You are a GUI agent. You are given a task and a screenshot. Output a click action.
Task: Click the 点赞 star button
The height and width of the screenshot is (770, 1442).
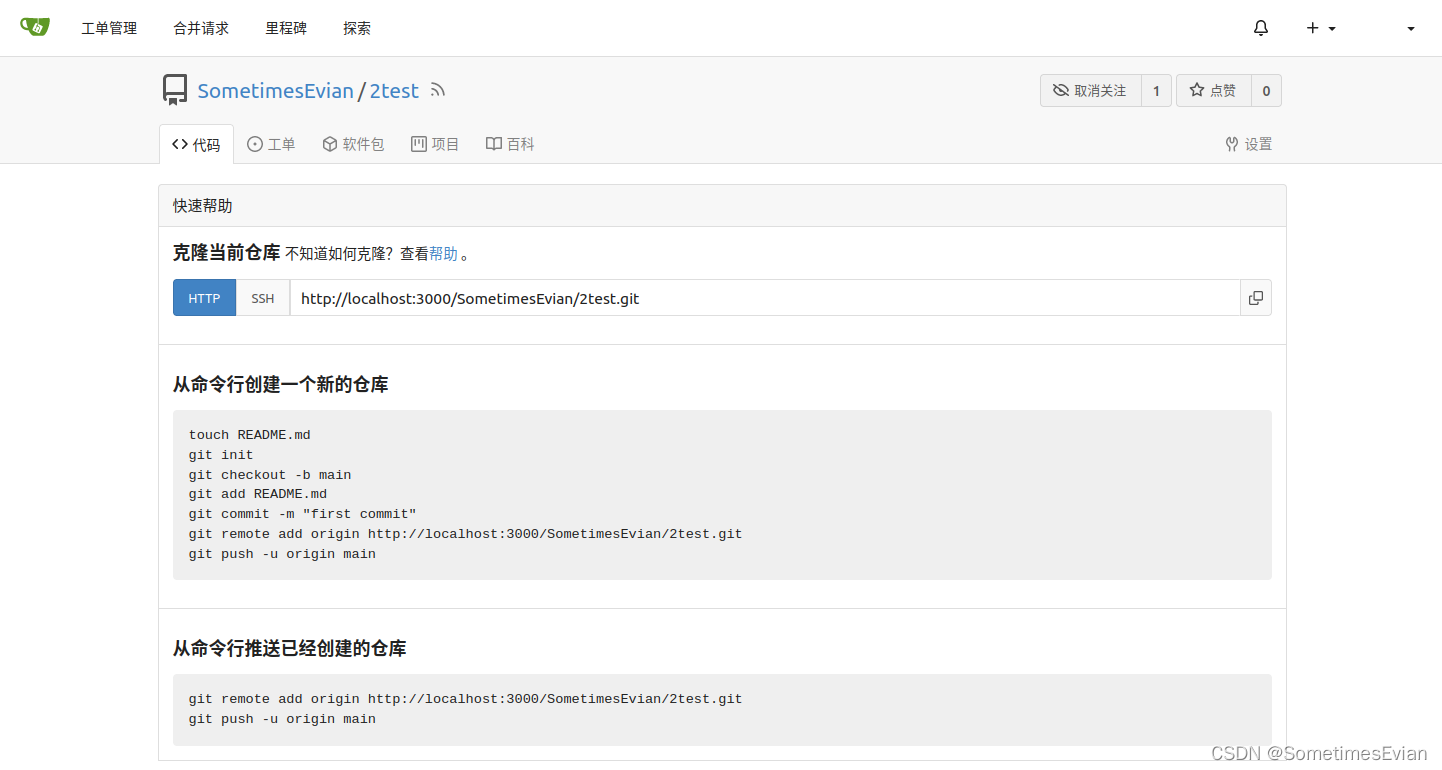coord(1214,90)
